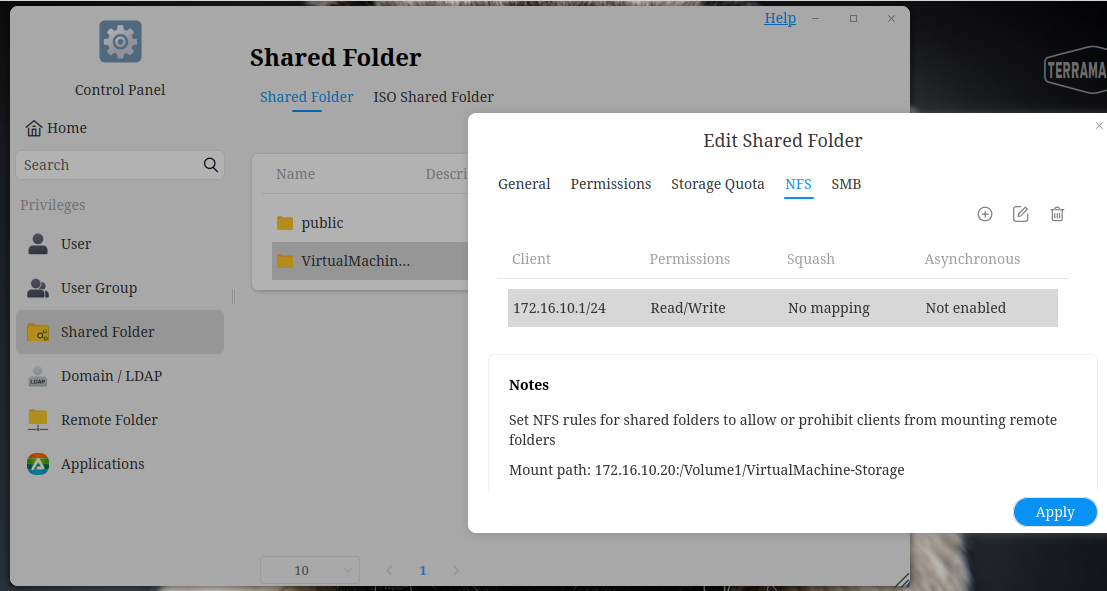Click the window resize grip corner

[902, 580]
